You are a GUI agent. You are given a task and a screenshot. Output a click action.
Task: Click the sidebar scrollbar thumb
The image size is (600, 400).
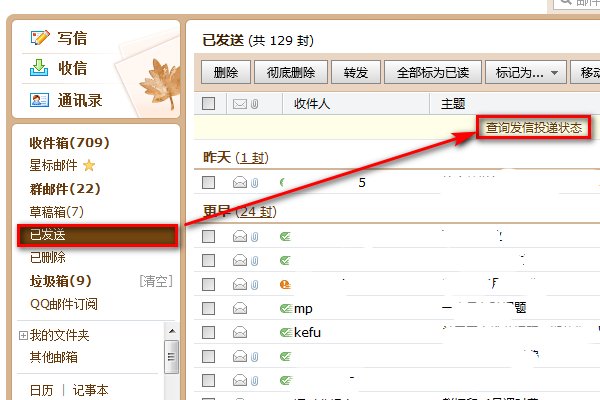coord(171,357)
